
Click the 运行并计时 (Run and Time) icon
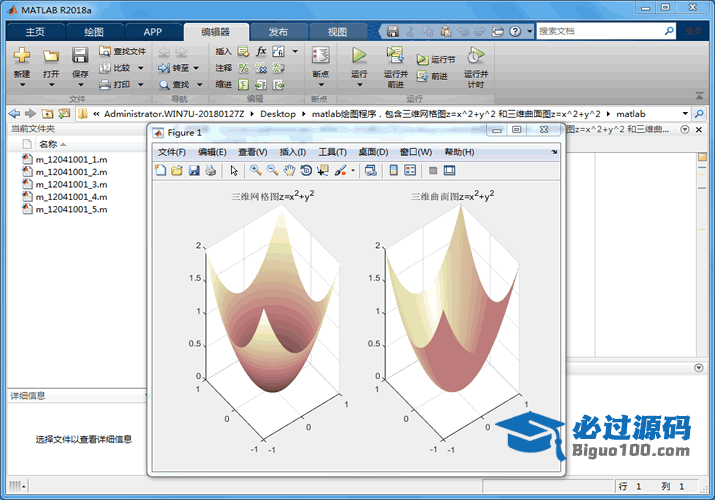click(x=476, y=55)
